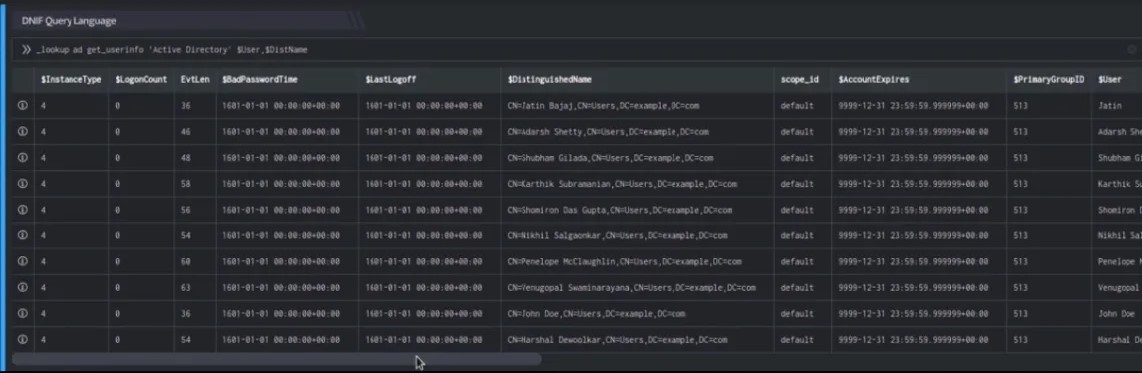Click scope_id 'default' in Jatin Bajaj row

(797, 106)
